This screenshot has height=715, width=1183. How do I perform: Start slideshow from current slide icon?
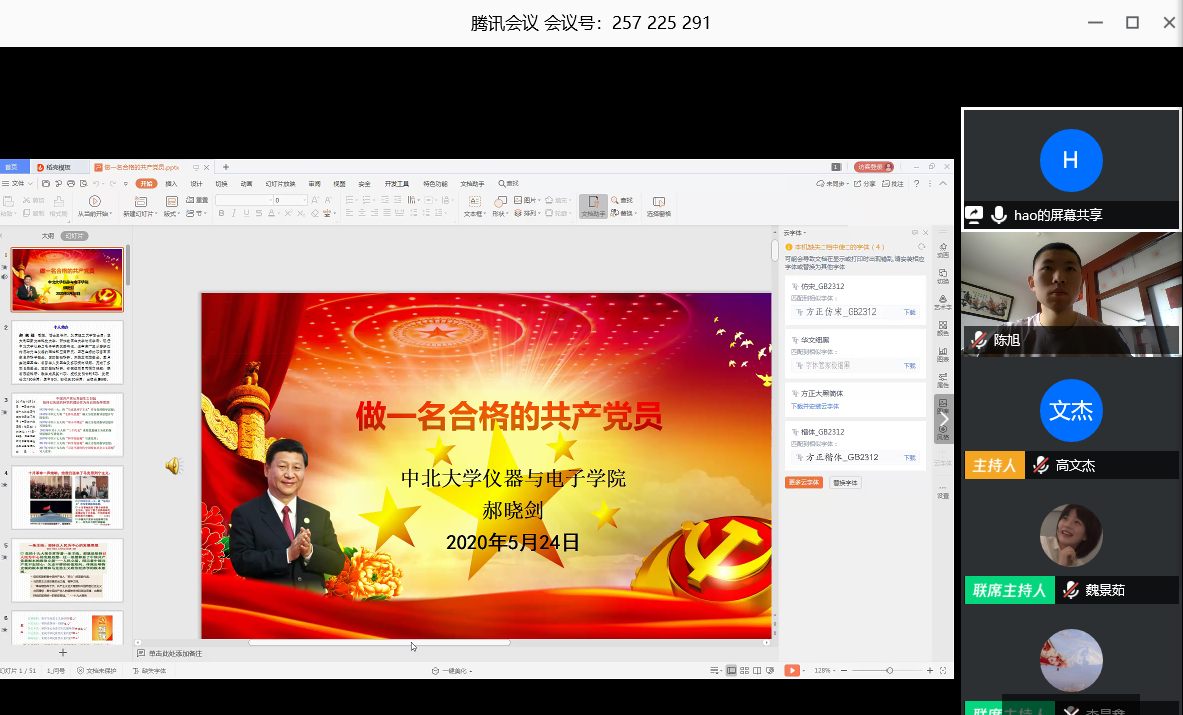(x=95, y=202)
